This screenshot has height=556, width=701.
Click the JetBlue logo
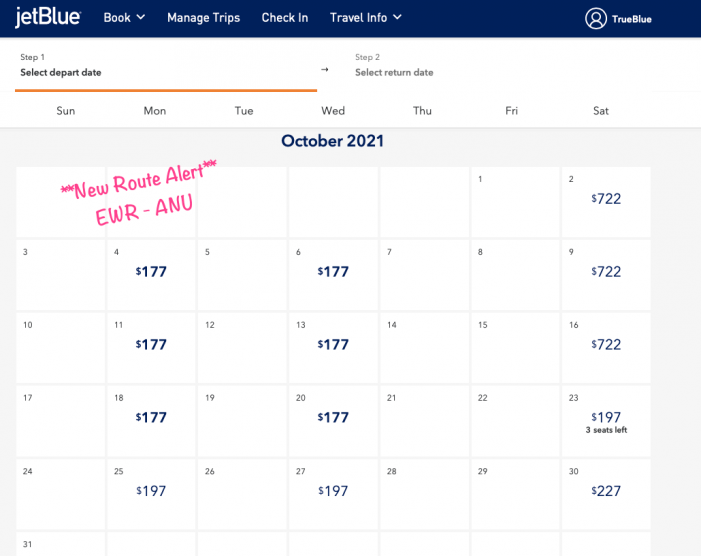click(x=49, y=18)
